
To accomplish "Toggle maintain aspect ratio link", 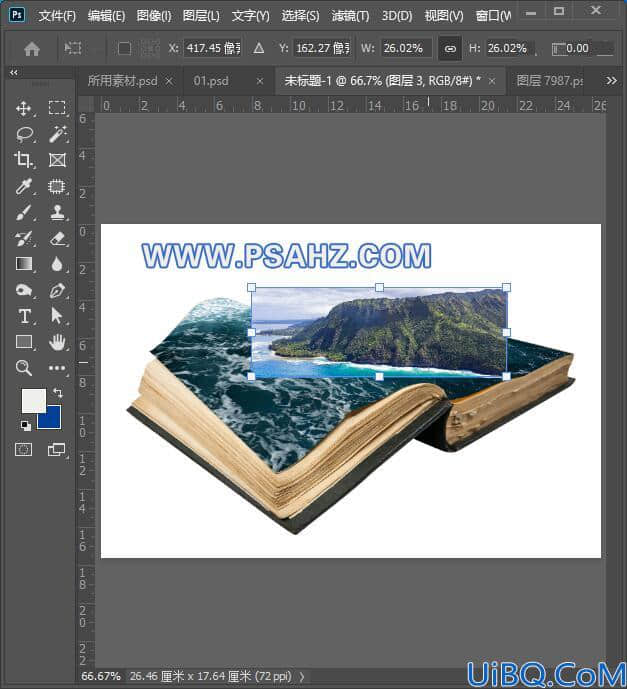I will click(450, 48).
